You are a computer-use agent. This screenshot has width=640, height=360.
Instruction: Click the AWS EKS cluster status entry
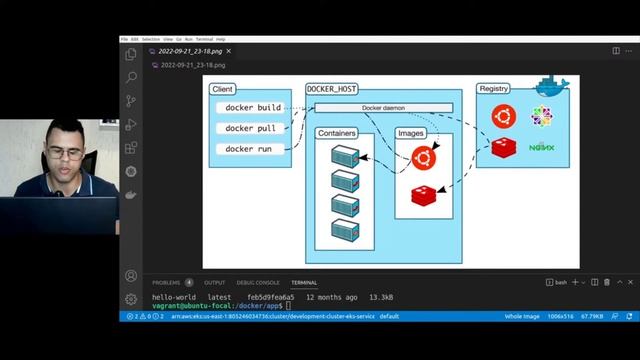click(273, 316)
